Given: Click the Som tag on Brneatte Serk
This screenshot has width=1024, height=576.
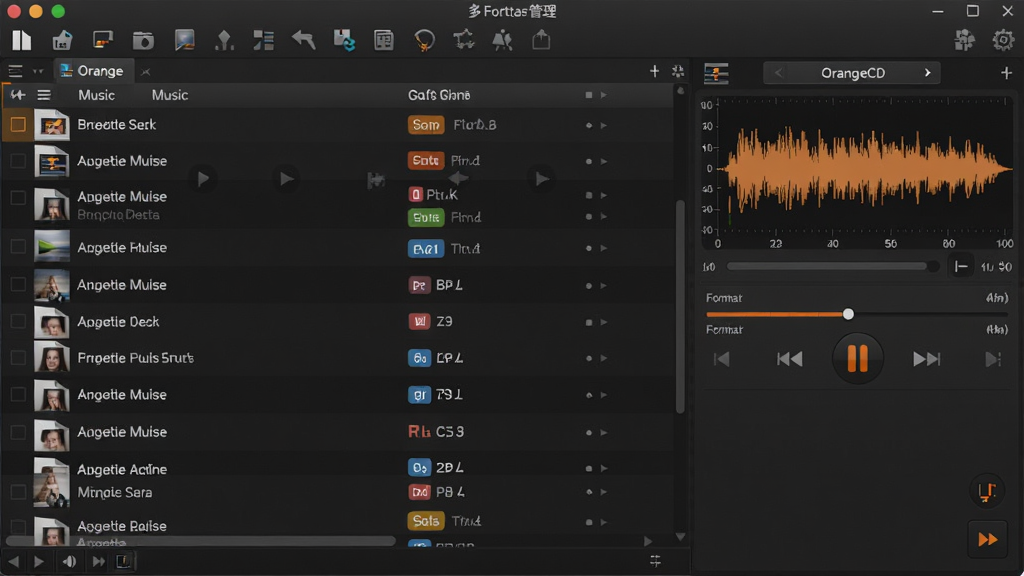Looking at the screenshot, I should pyautogui.click(x=426, y=125).
